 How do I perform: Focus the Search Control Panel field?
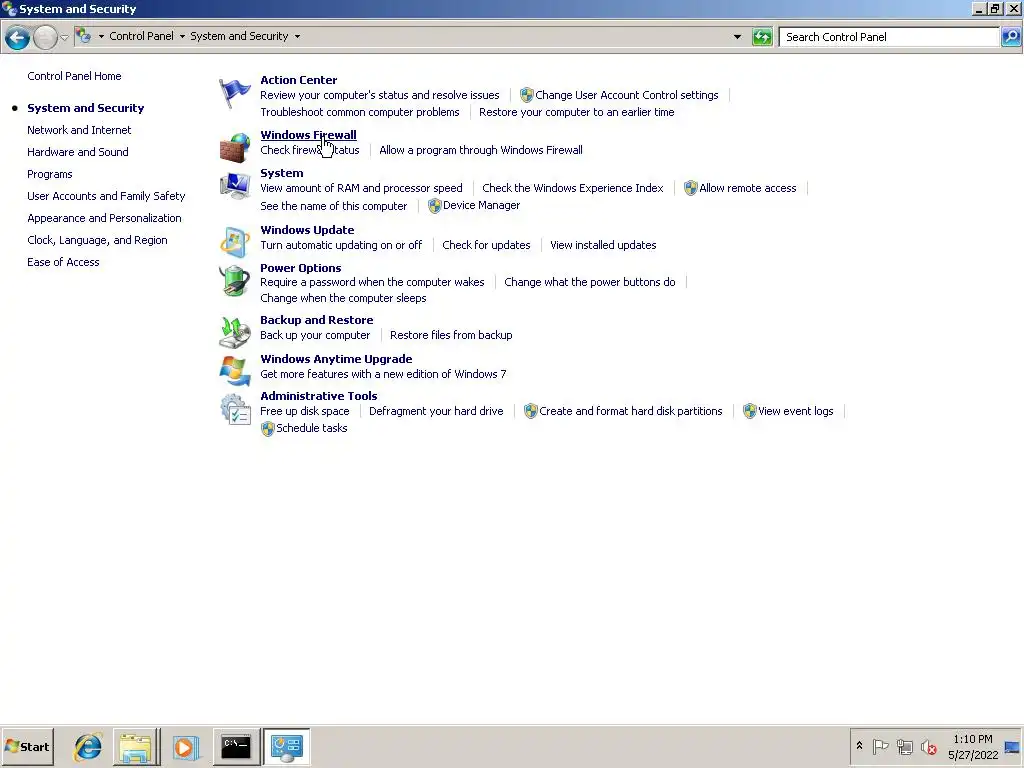[x=889, y=37]
